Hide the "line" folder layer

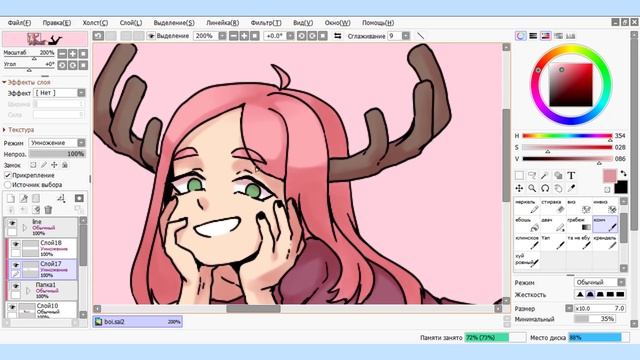[12, 224]
